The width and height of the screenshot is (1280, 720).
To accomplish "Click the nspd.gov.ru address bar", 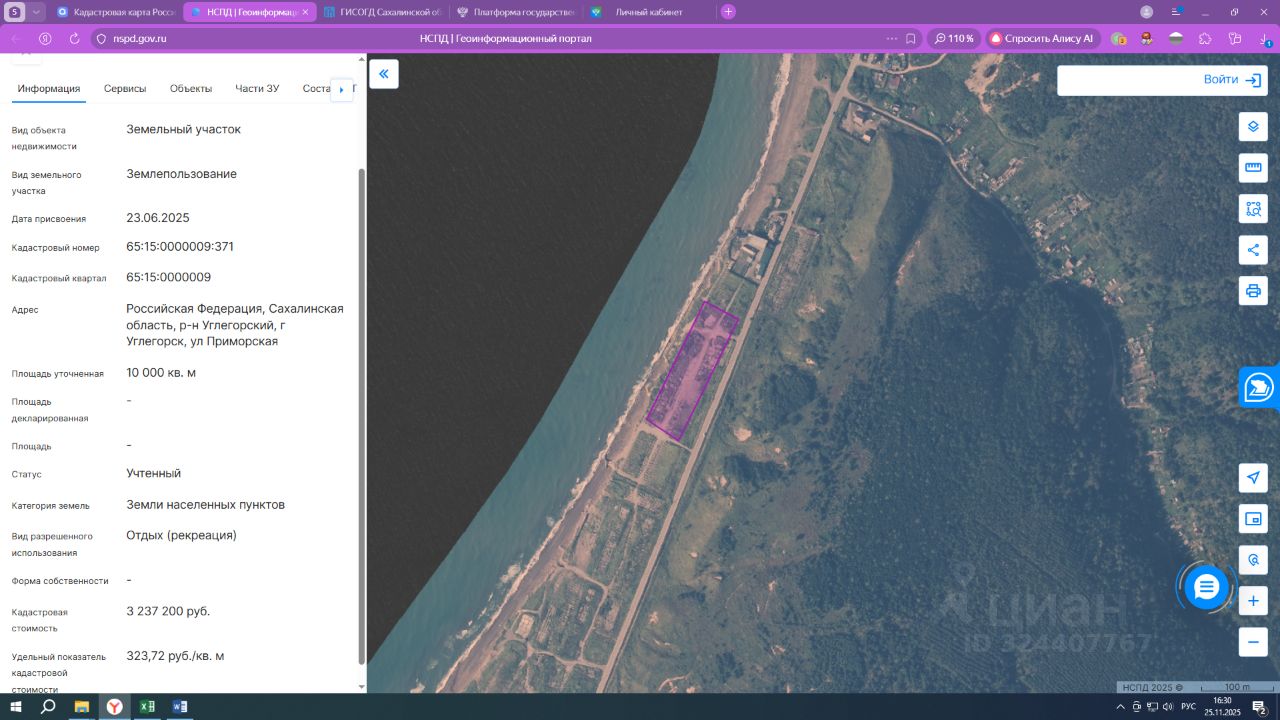I will [x=139, y=39].
